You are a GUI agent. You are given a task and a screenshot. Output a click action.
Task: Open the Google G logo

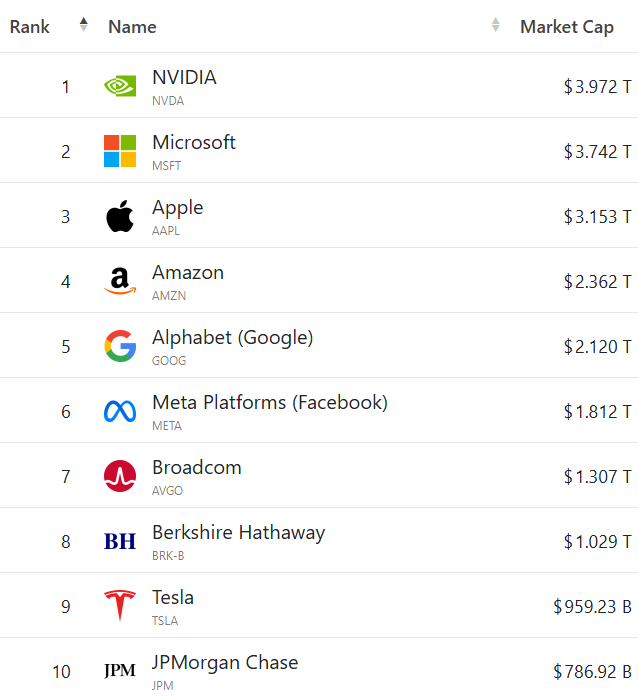(120, 346)
